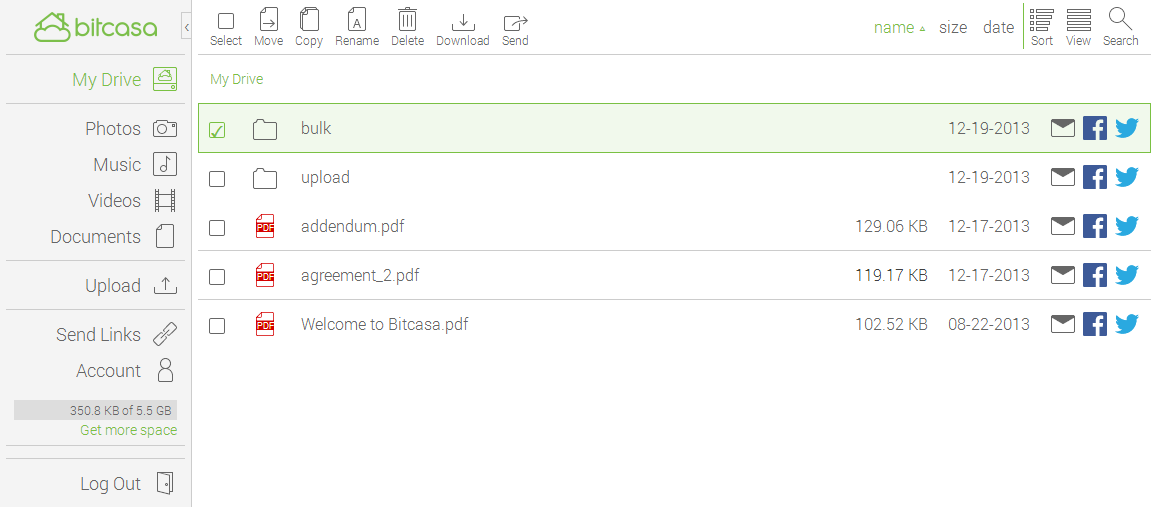Click the Get more space link
The image size is (1157, 507).
129,430
